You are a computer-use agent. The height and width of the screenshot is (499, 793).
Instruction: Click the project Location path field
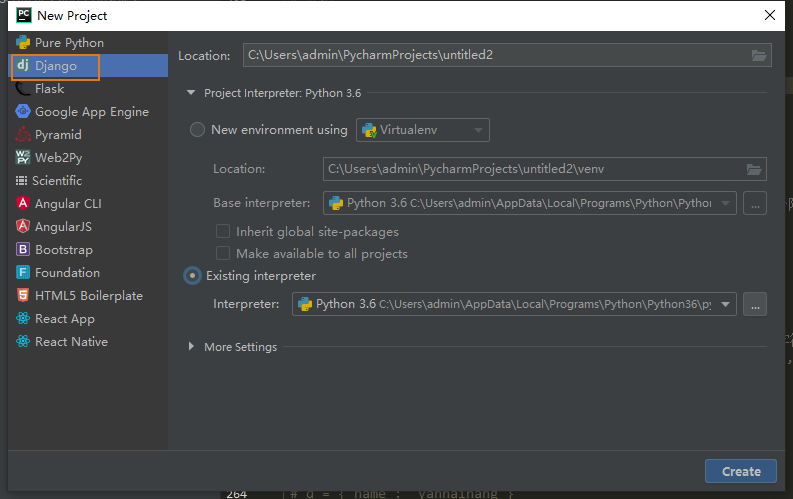(507, 55)
